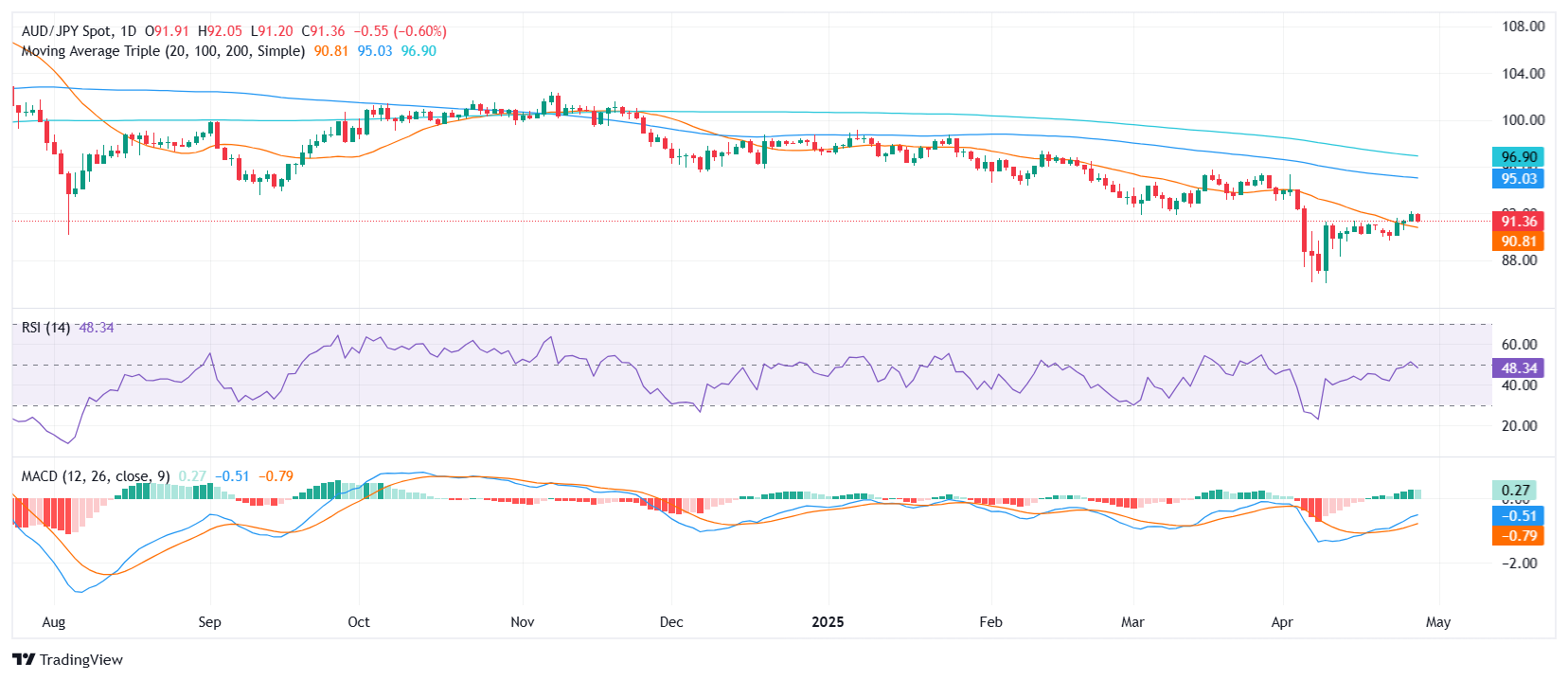This screenshot has width=1568, height=680.
Task: Click the Moving Average Triple indicator legend
Action: (x=163, y=51)
